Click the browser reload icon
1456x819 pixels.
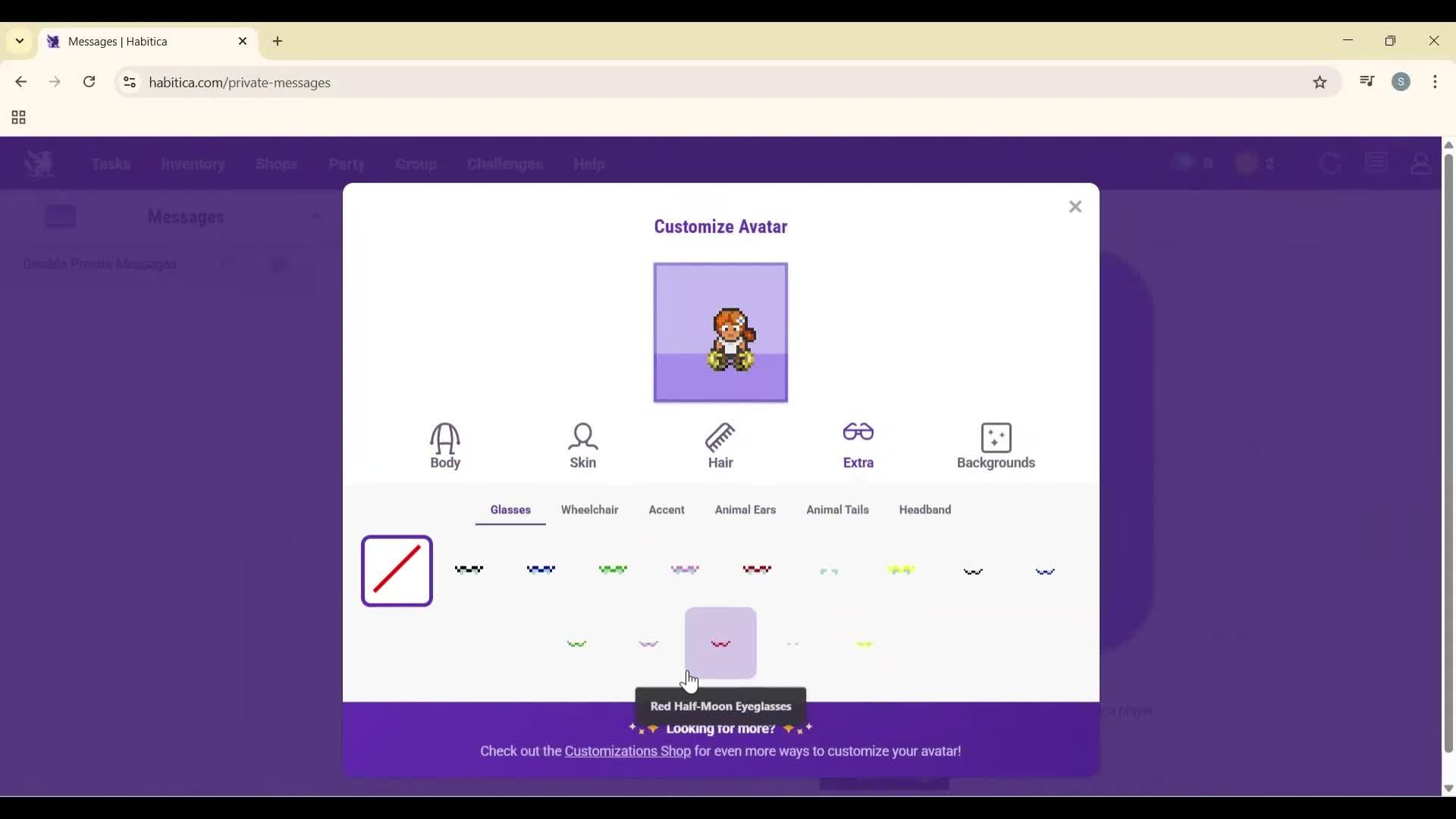click(89, 82)
